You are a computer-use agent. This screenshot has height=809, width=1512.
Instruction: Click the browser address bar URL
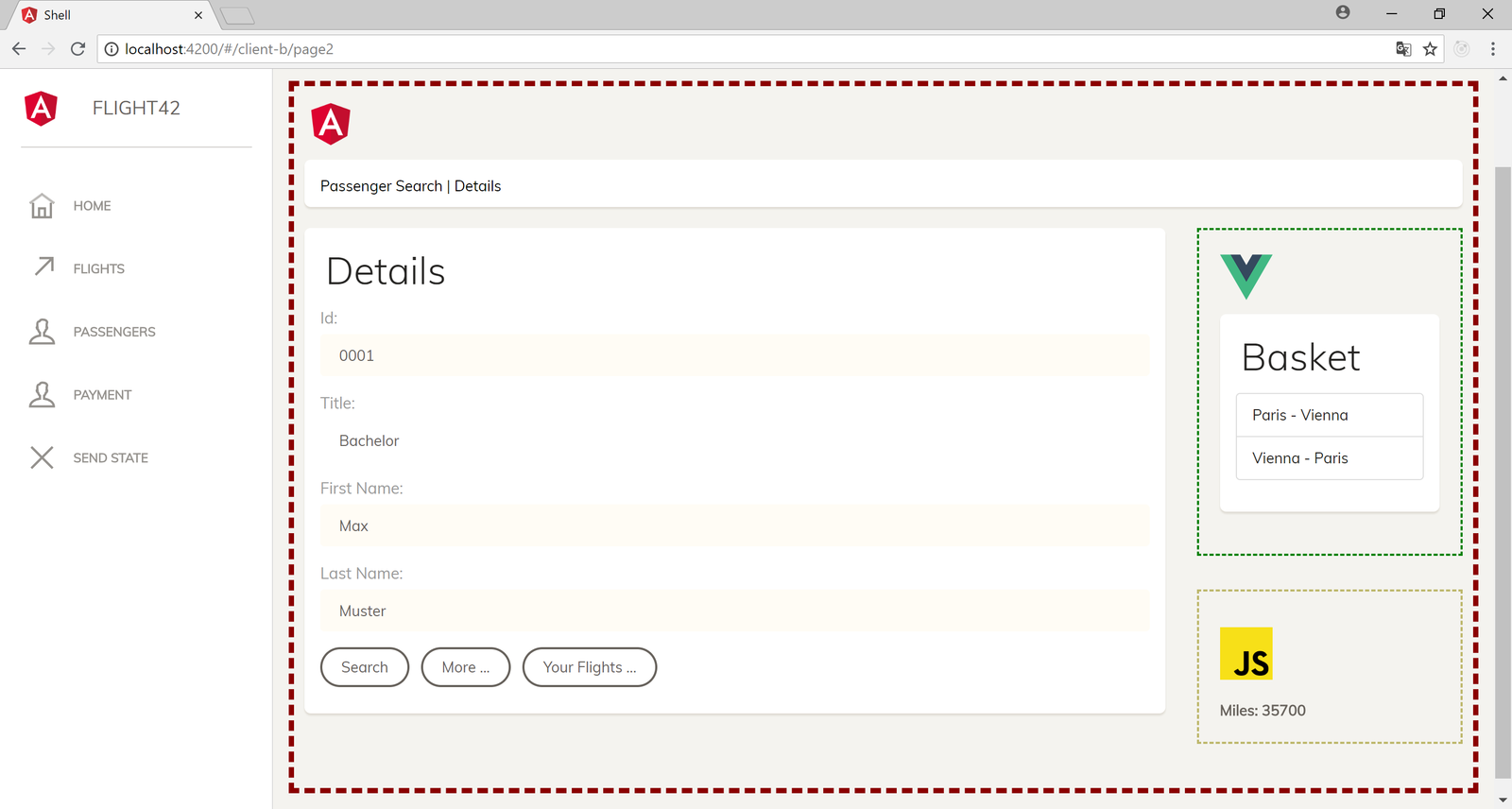tap(229, 49)
